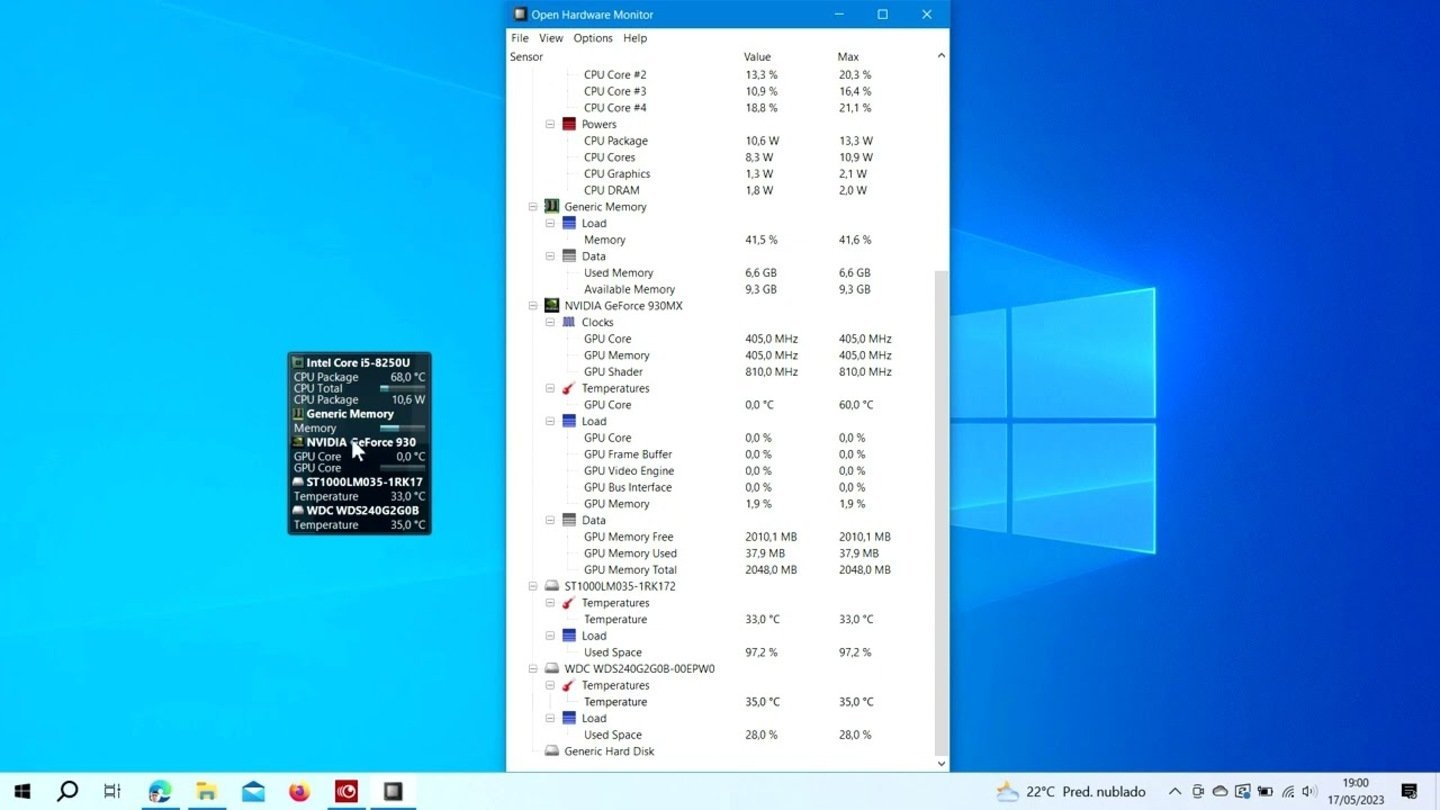Open the notification center icon

1409,791
